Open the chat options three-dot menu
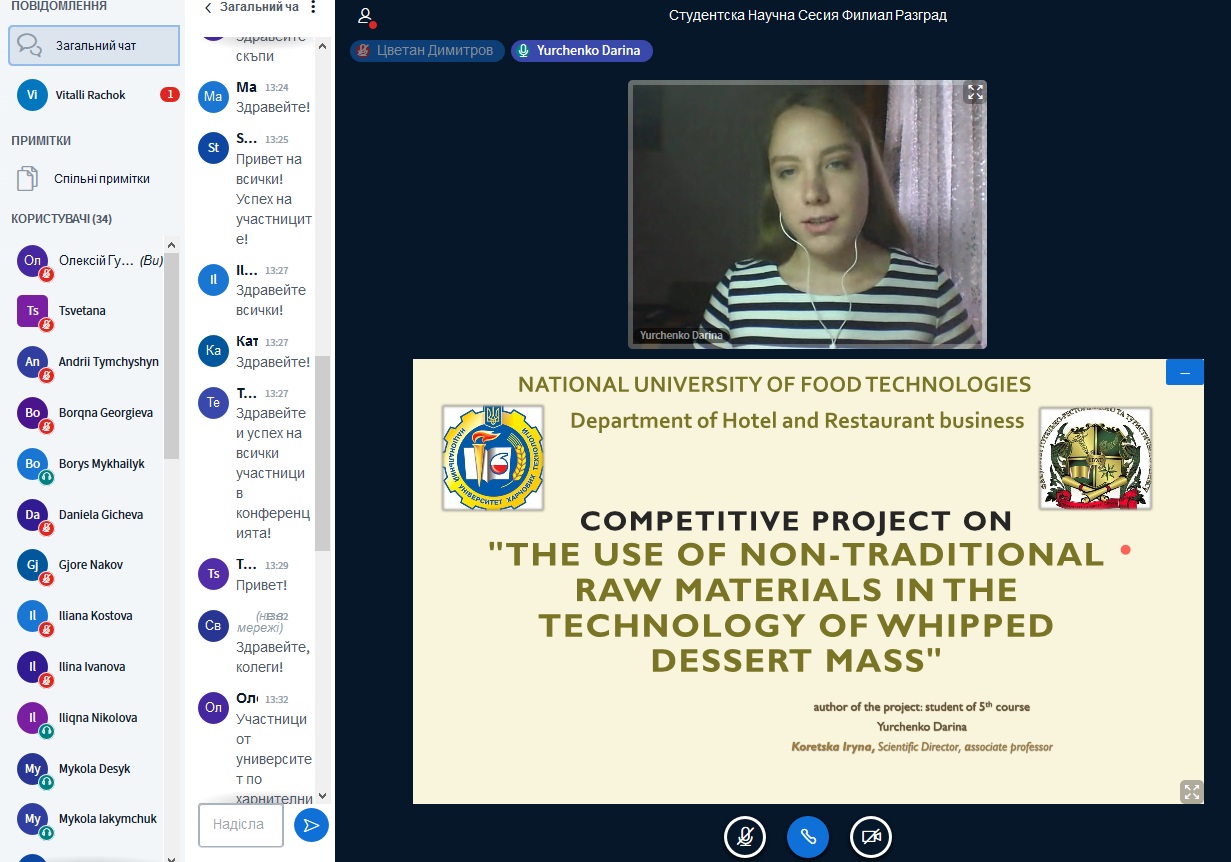The height and width of the screenshot is (862, 1231). click(312, 8)
